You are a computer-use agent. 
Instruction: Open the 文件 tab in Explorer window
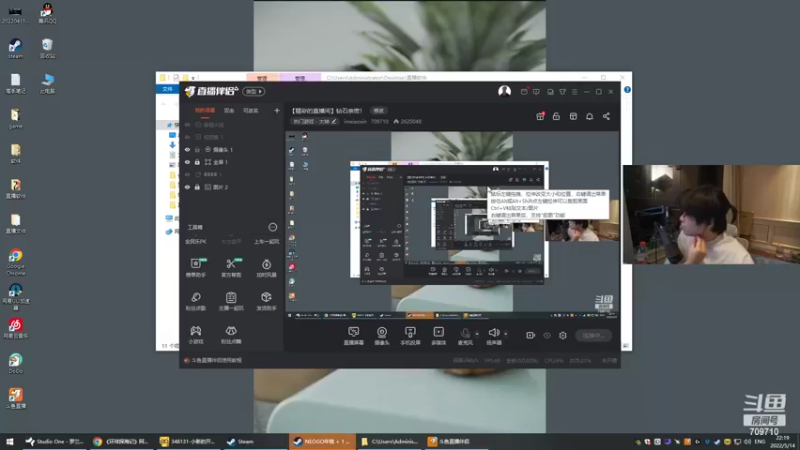click(167, 89)
